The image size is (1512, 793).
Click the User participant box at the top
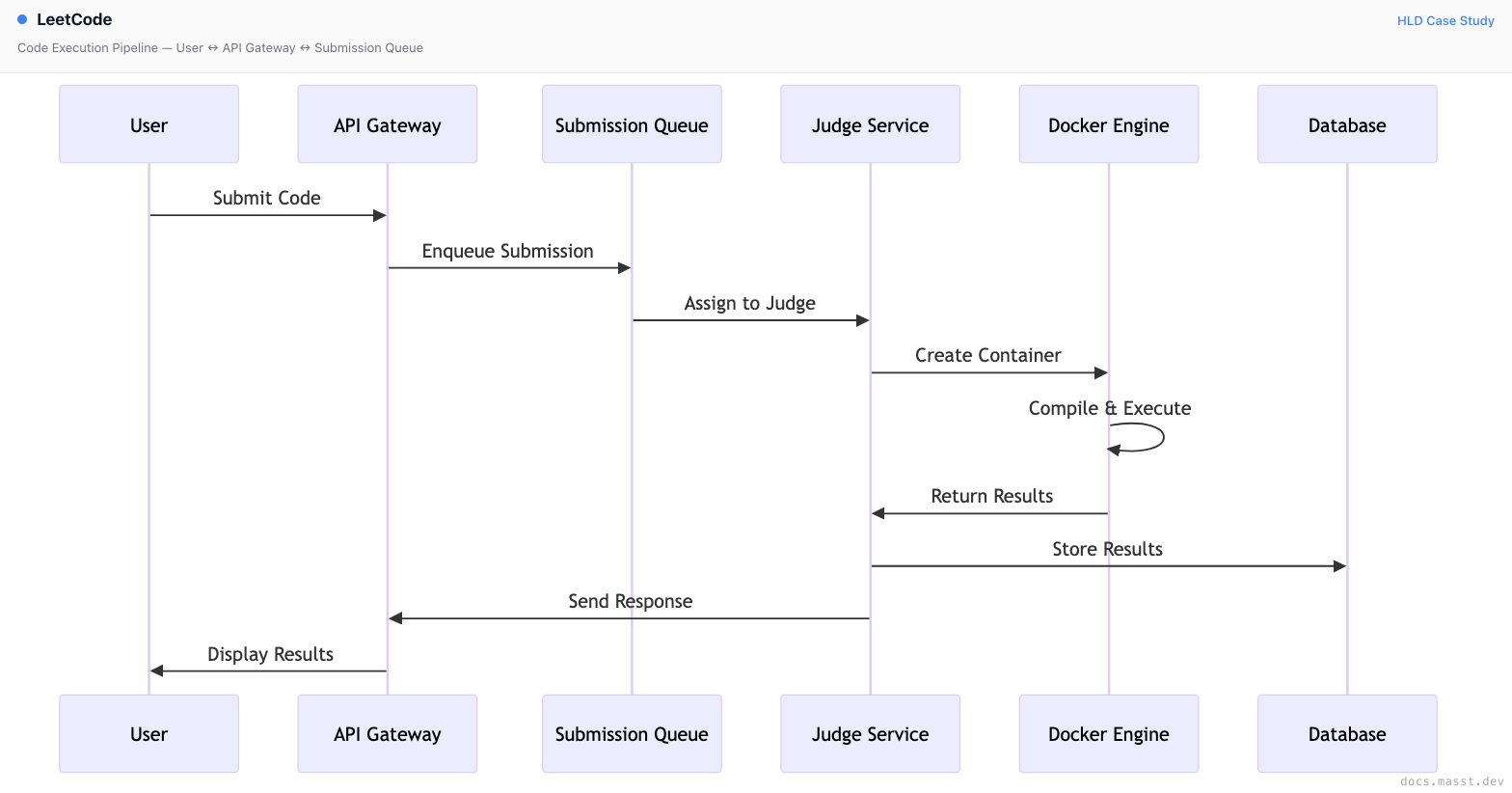coord(148,124)
